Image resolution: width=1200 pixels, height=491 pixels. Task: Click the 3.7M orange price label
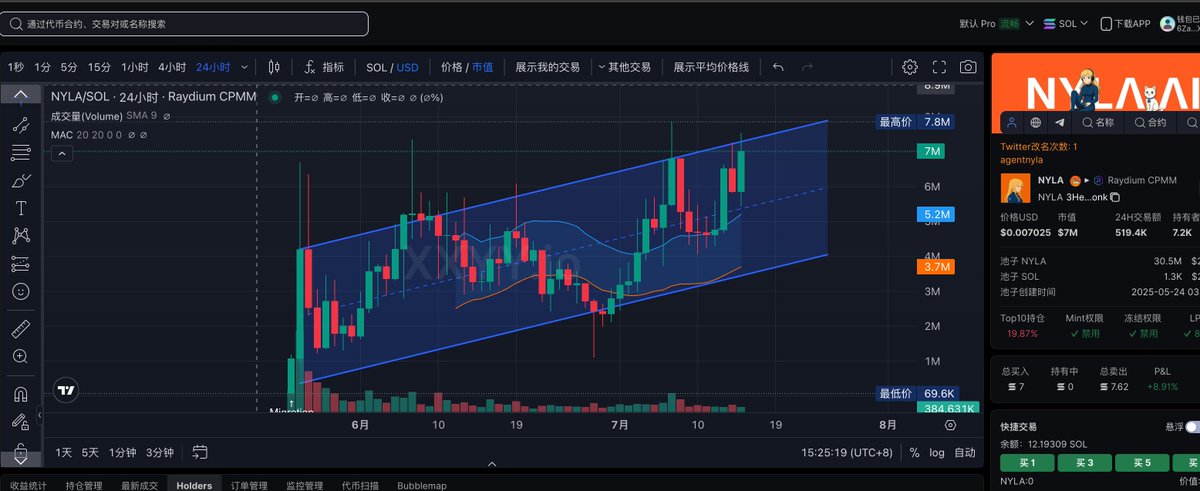[936, 267]
